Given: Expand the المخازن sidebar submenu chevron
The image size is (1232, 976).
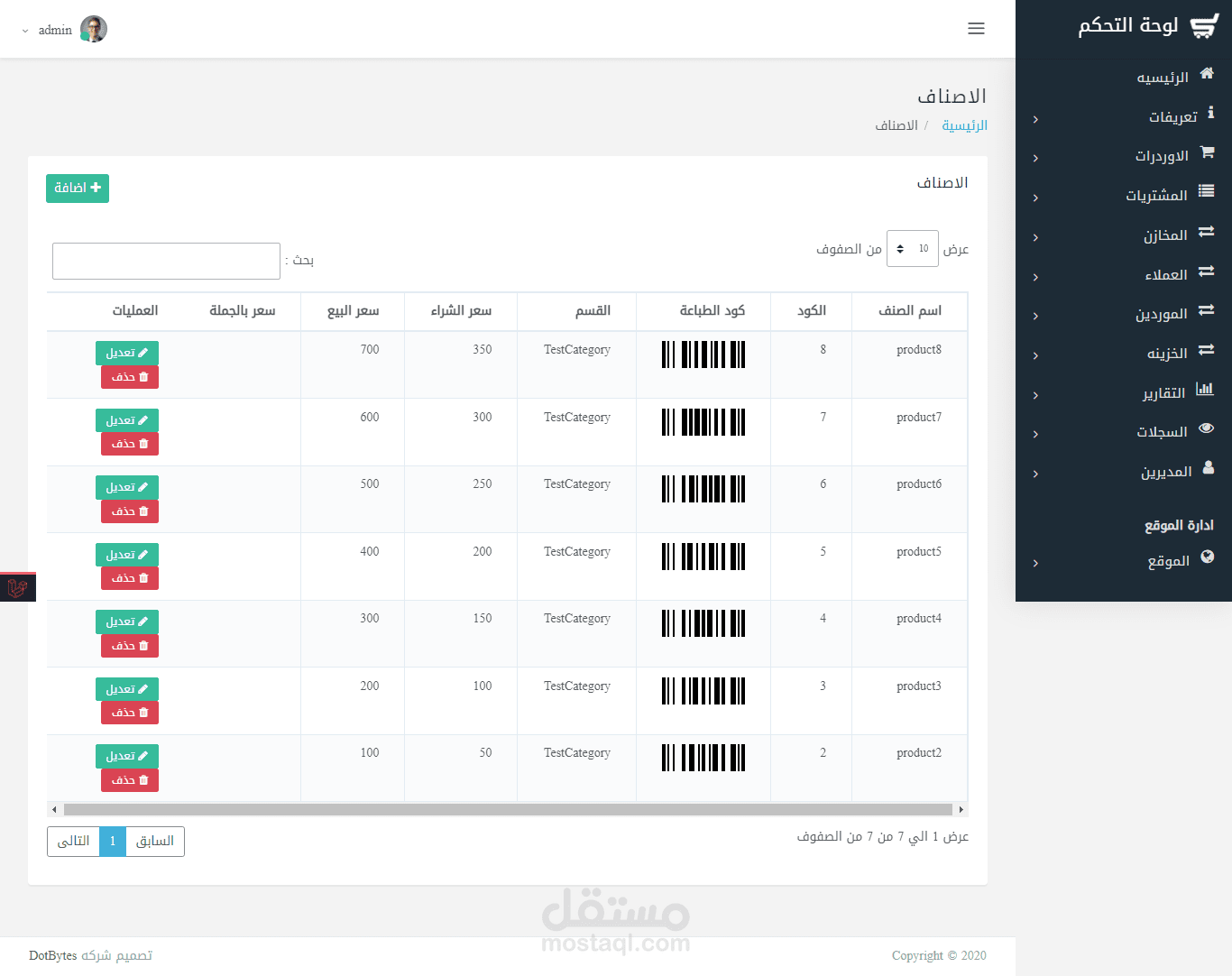Looking at the screenshot, I should click(x=1035, y=237).
